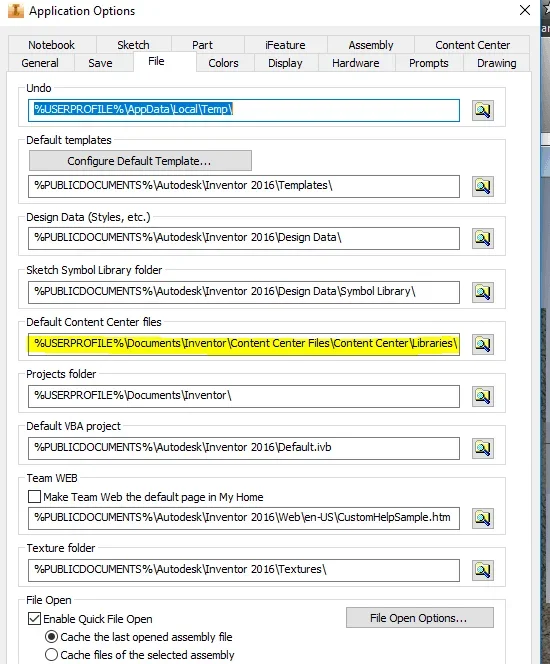
Task: Close the Application Options dialog
Action: tap(525, 10)
